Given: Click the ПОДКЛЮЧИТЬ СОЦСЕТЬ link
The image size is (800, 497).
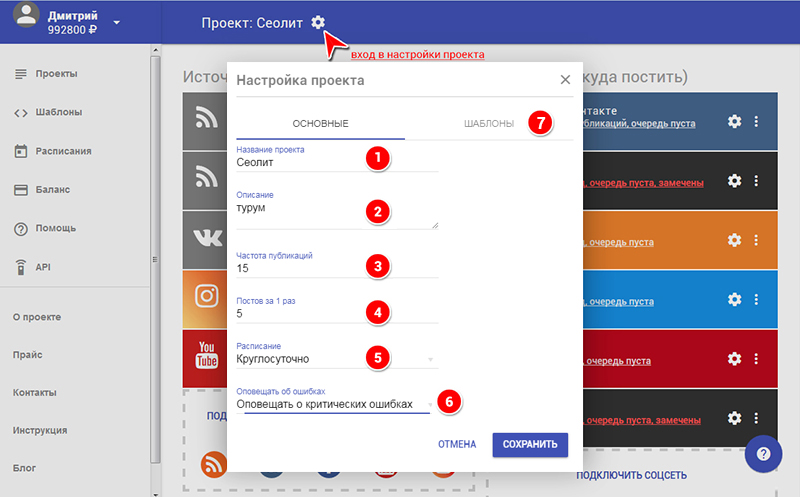Looking at the screenshot, I should pos(631,474).
